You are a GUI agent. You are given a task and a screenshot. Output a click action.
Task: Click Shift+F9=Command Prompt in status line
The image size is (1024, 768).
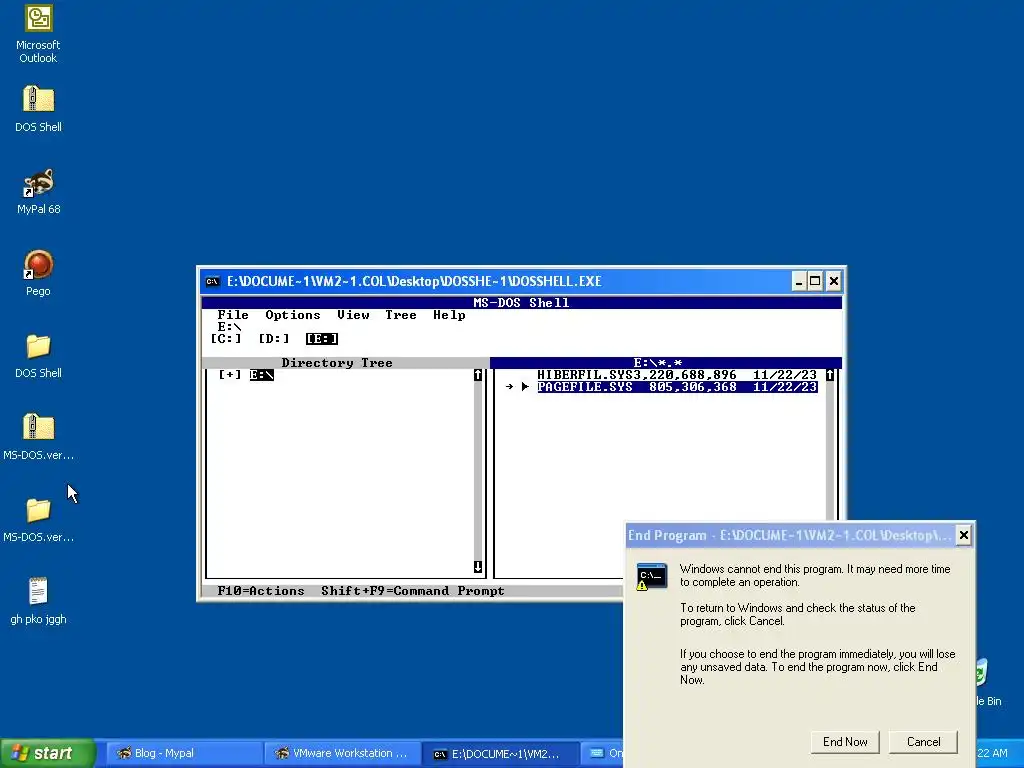[413, 591]
